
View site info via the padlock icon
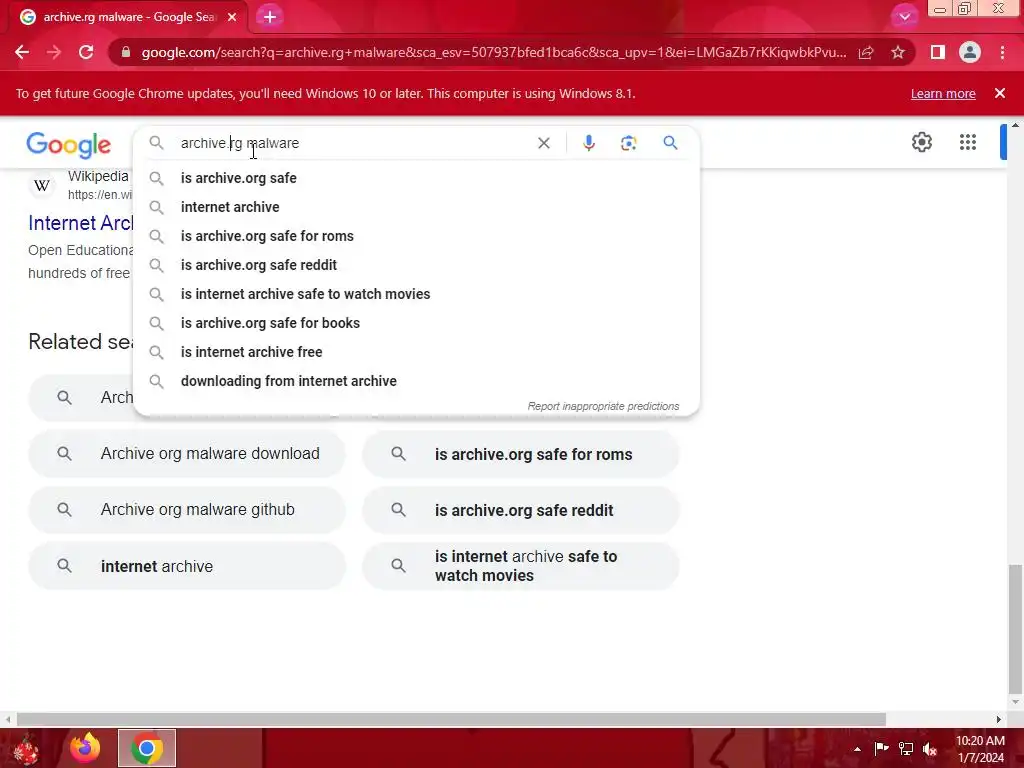tap(126, 52)
